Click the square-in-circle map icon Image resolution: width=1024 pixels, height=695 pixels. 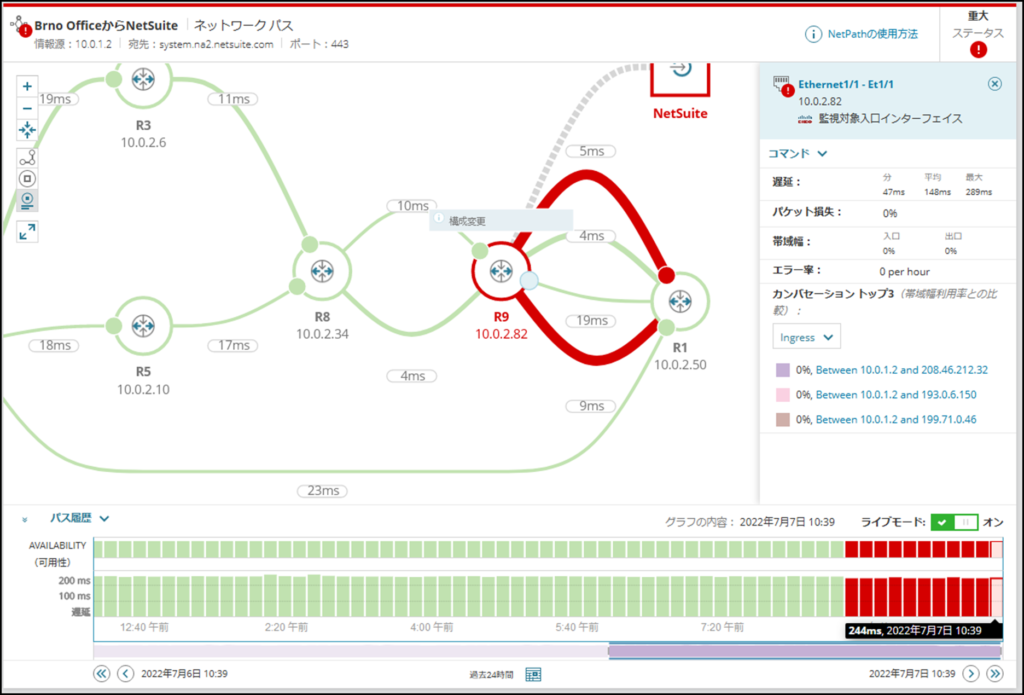27,179
